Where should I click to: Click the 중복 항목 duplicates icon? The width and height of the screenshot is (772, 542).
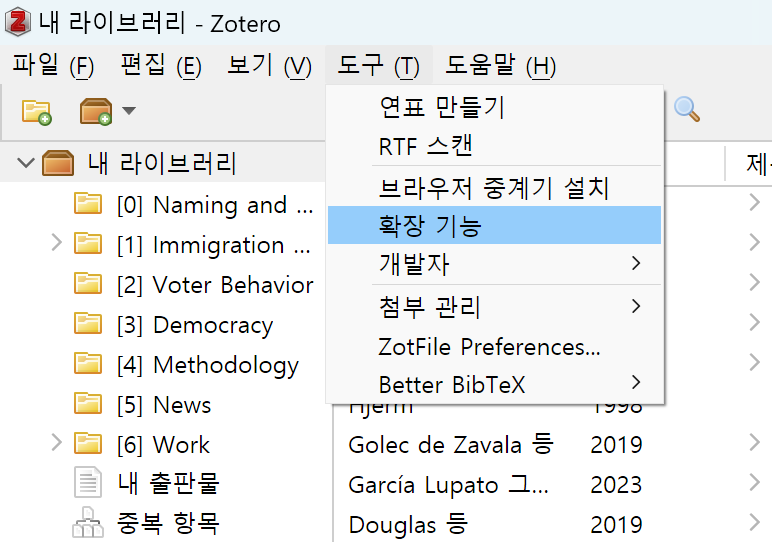coord(88,522)
